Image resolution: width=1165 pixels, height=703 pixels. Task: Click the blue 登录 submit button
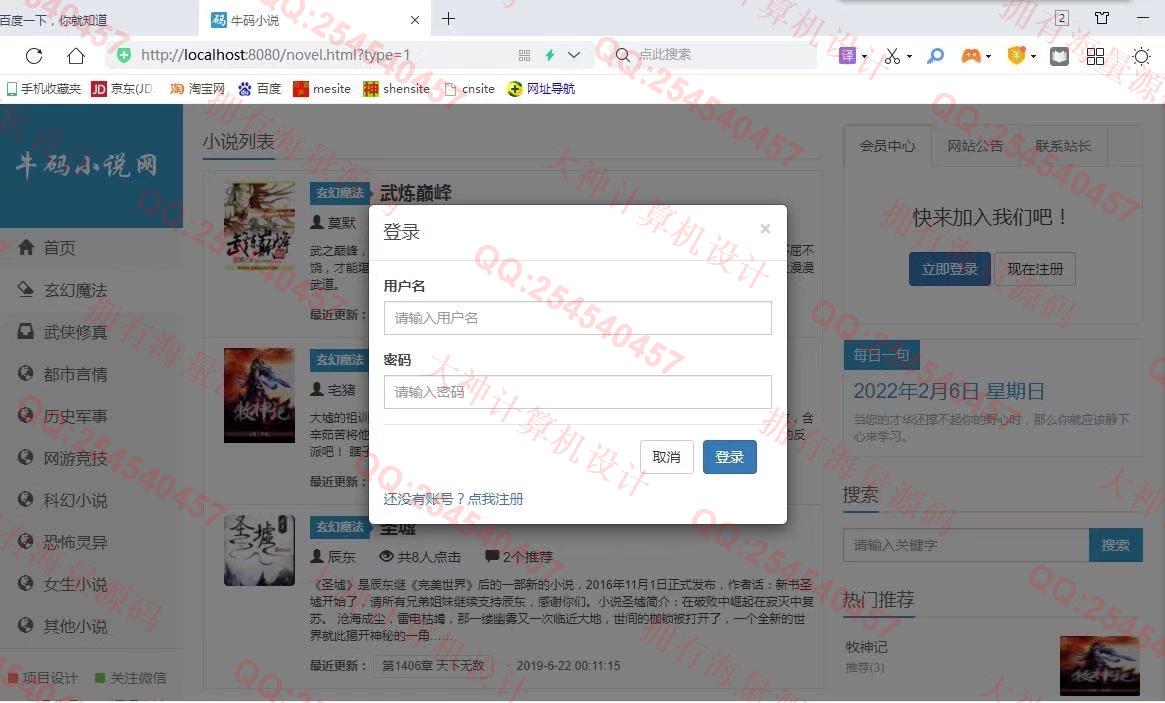730,457
